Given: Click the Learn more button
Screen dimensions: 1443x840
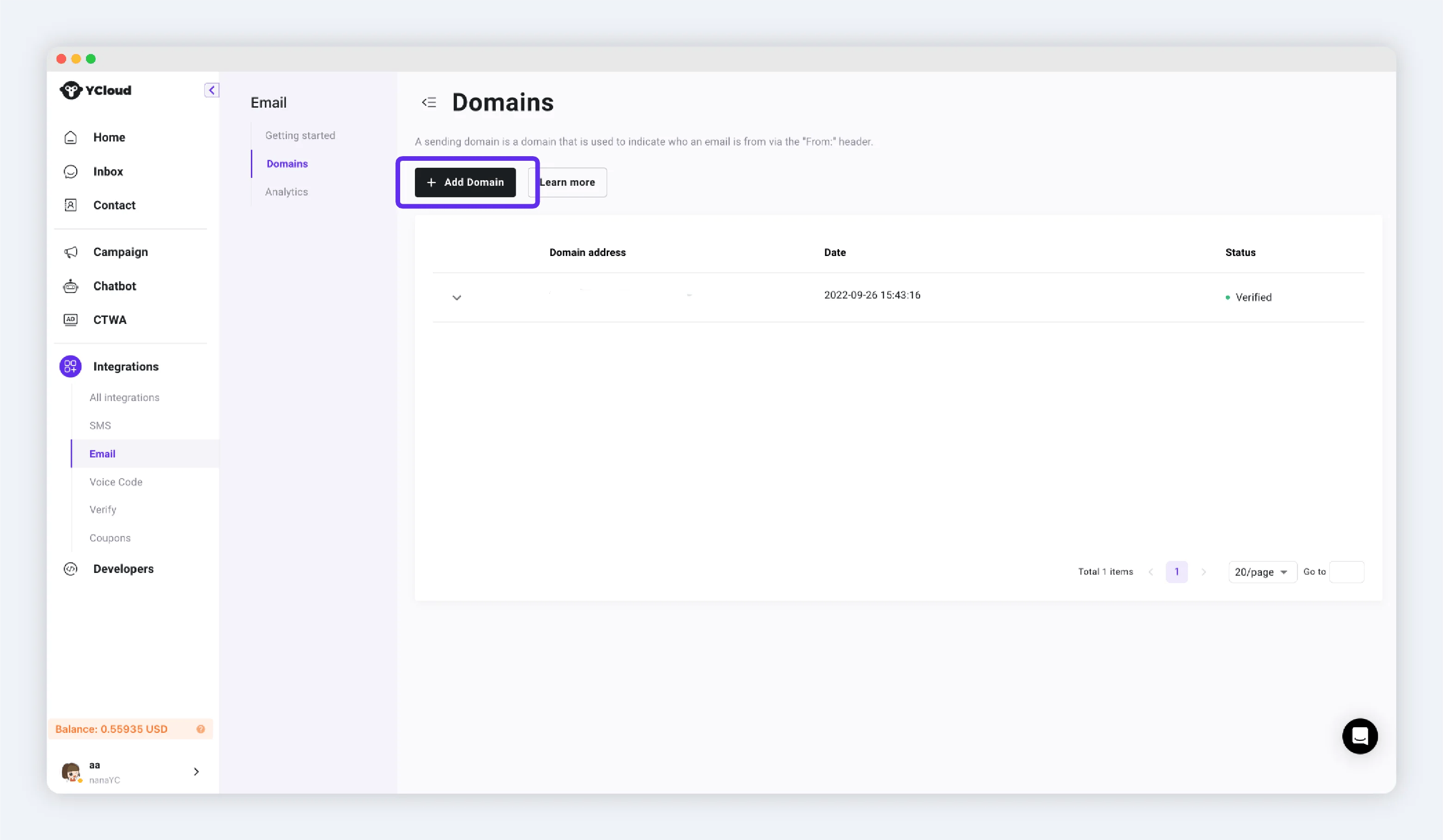Looking at the screenshot, I should coord(567,182).
